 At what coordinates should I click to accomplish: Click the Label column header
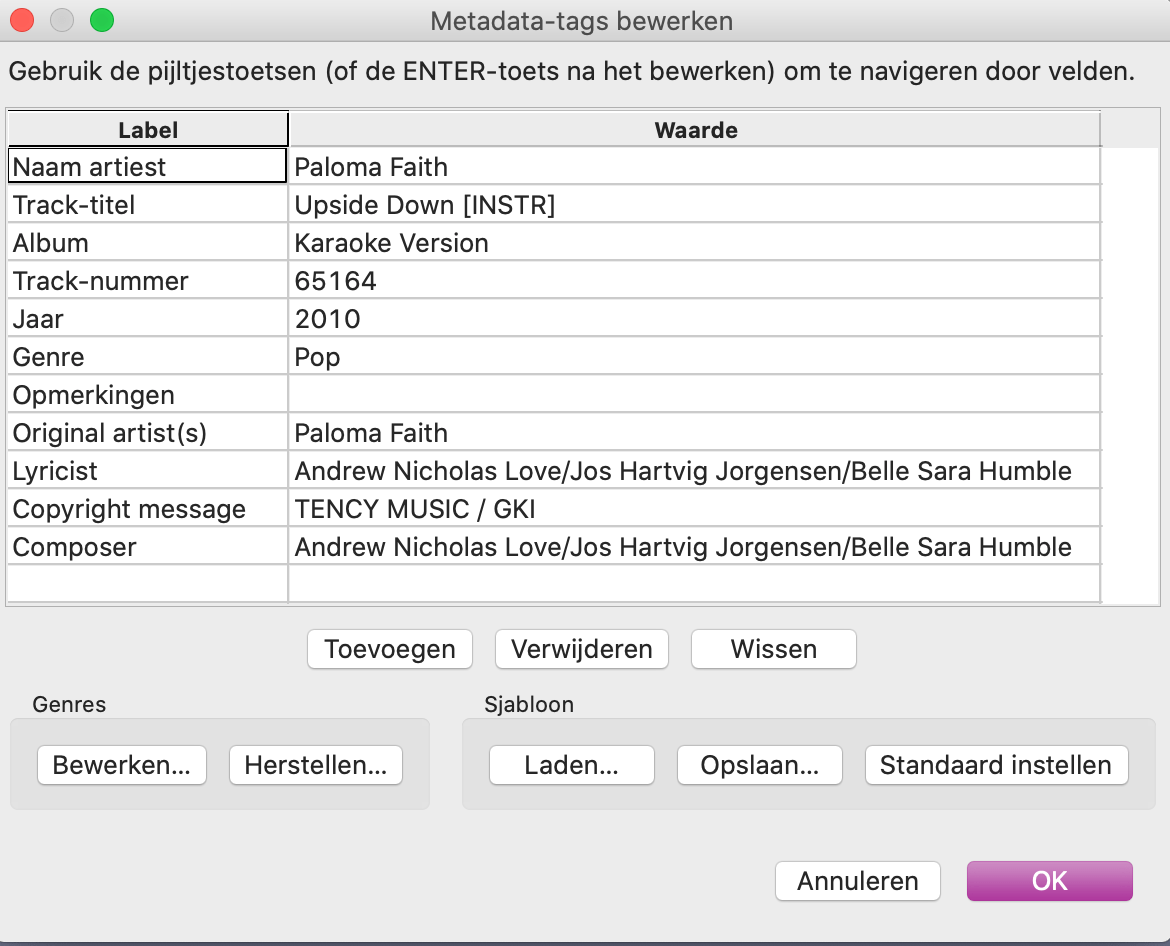(x=148, y=129)
